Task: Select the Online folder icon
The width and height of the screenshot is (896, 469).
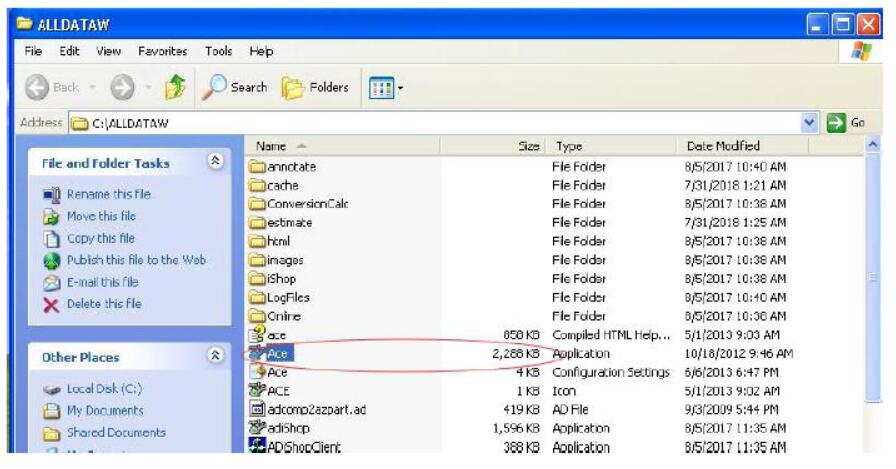Action: (x=258, y=316)
